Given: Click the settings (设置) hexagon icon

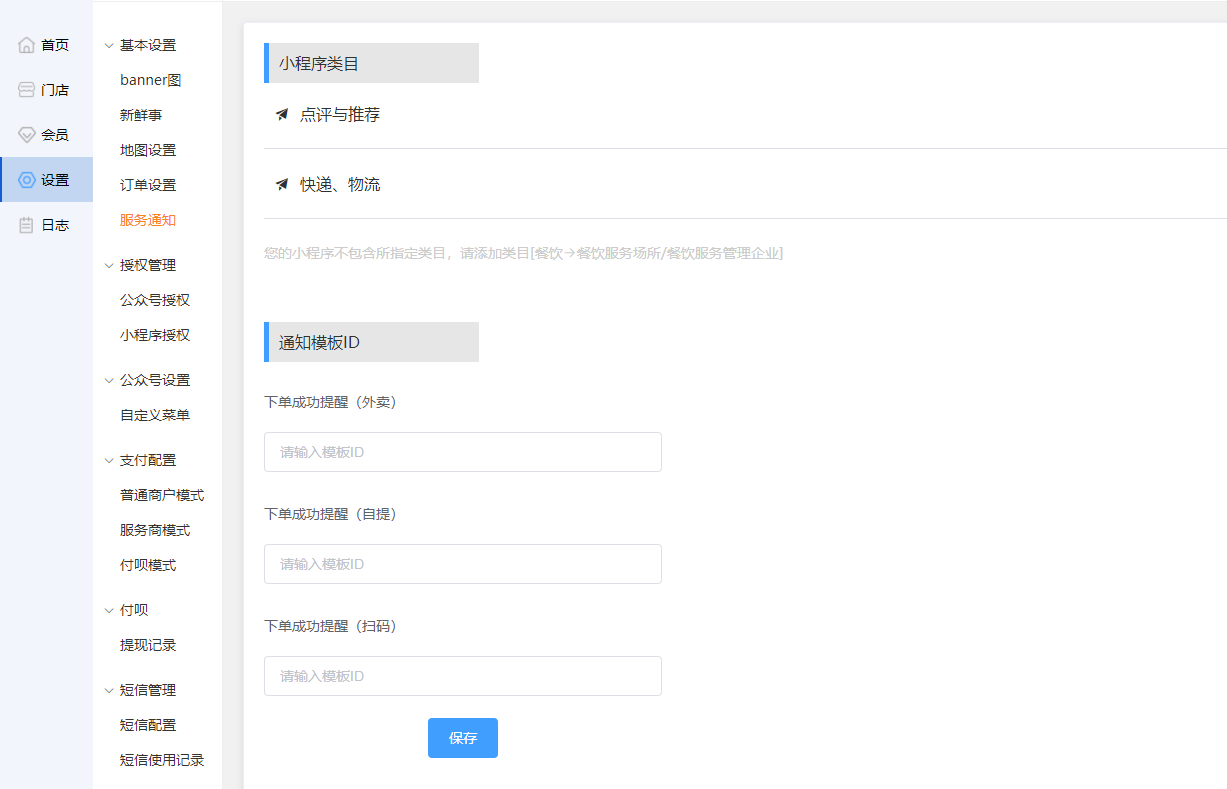Looking at the screenshot, I should pyautogui.click(x=27, y=180).
